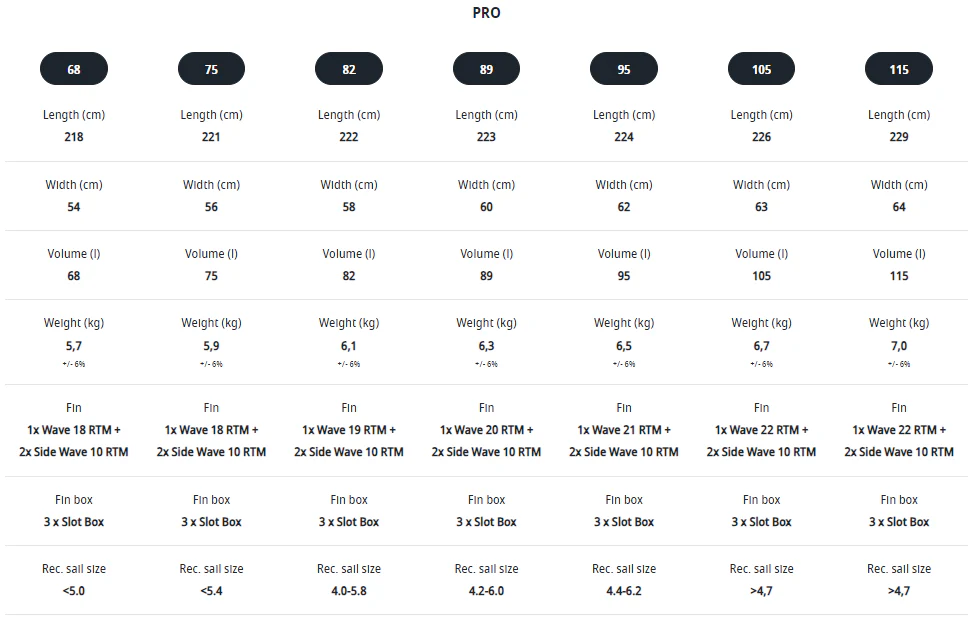Screen dimensions: 977x618
Task: Click width value 64
Action: [899, 207]
